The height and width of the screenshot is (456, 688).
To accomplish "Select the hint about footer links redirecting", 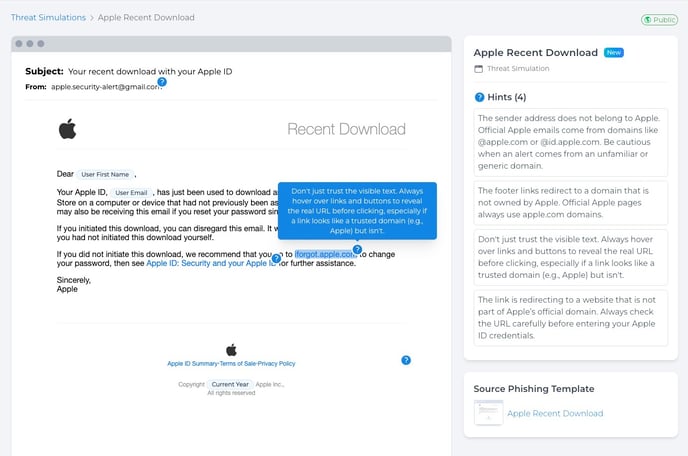I will (x=569, y=207).
